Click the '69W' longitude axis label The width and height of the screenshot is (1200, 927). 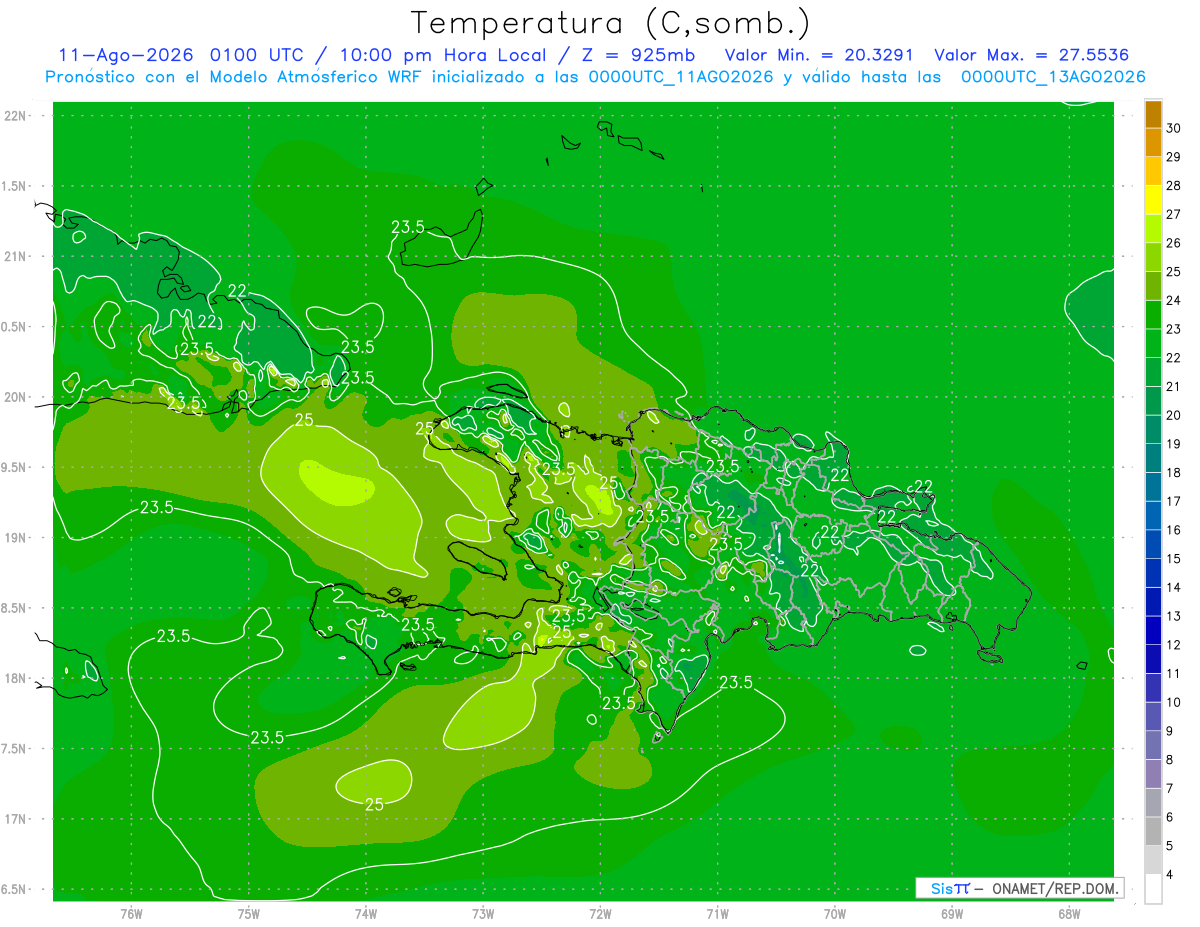[x=951, y=914]
